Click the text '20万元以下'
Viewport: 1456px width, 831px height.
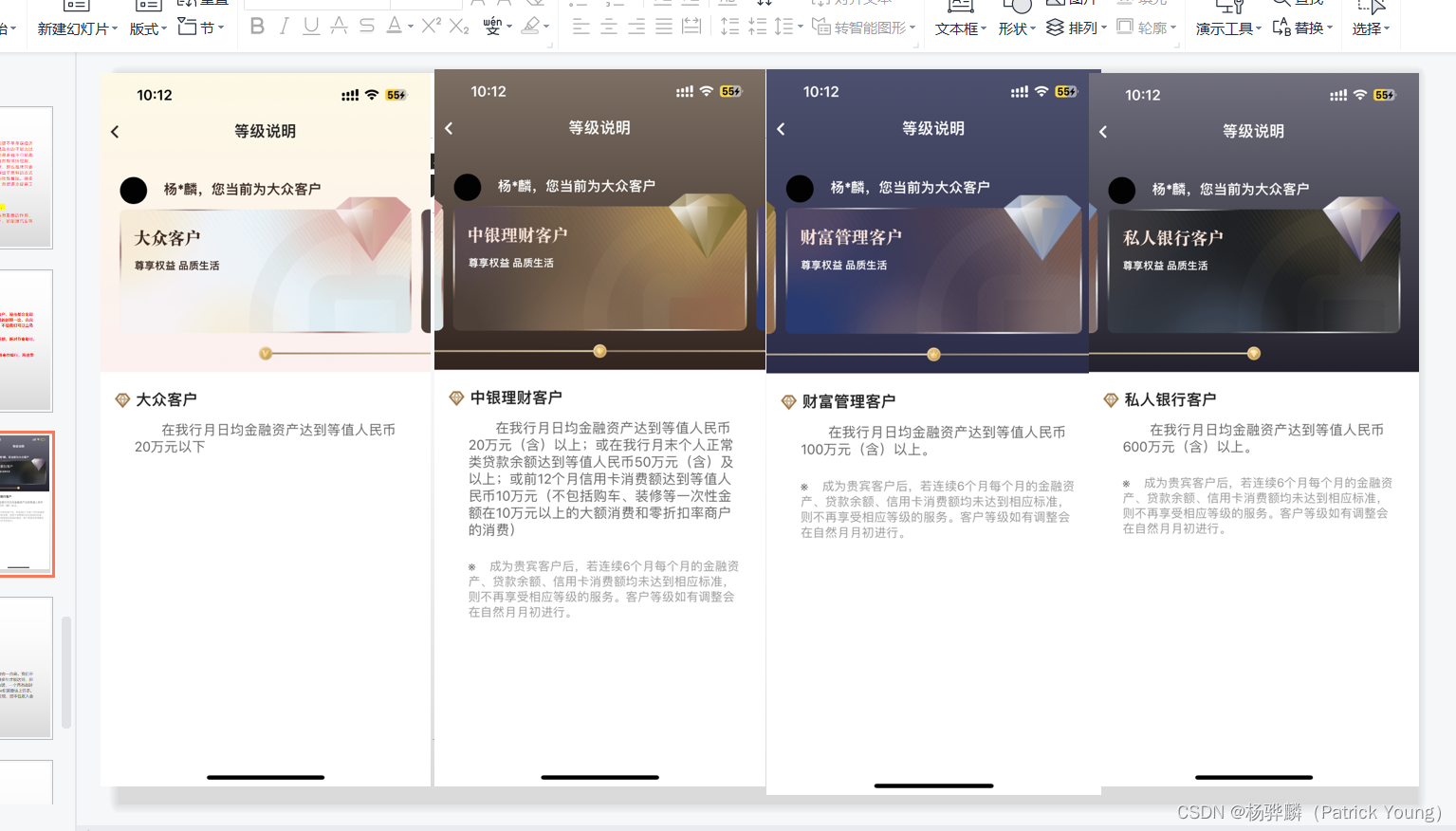pos(170,447)
